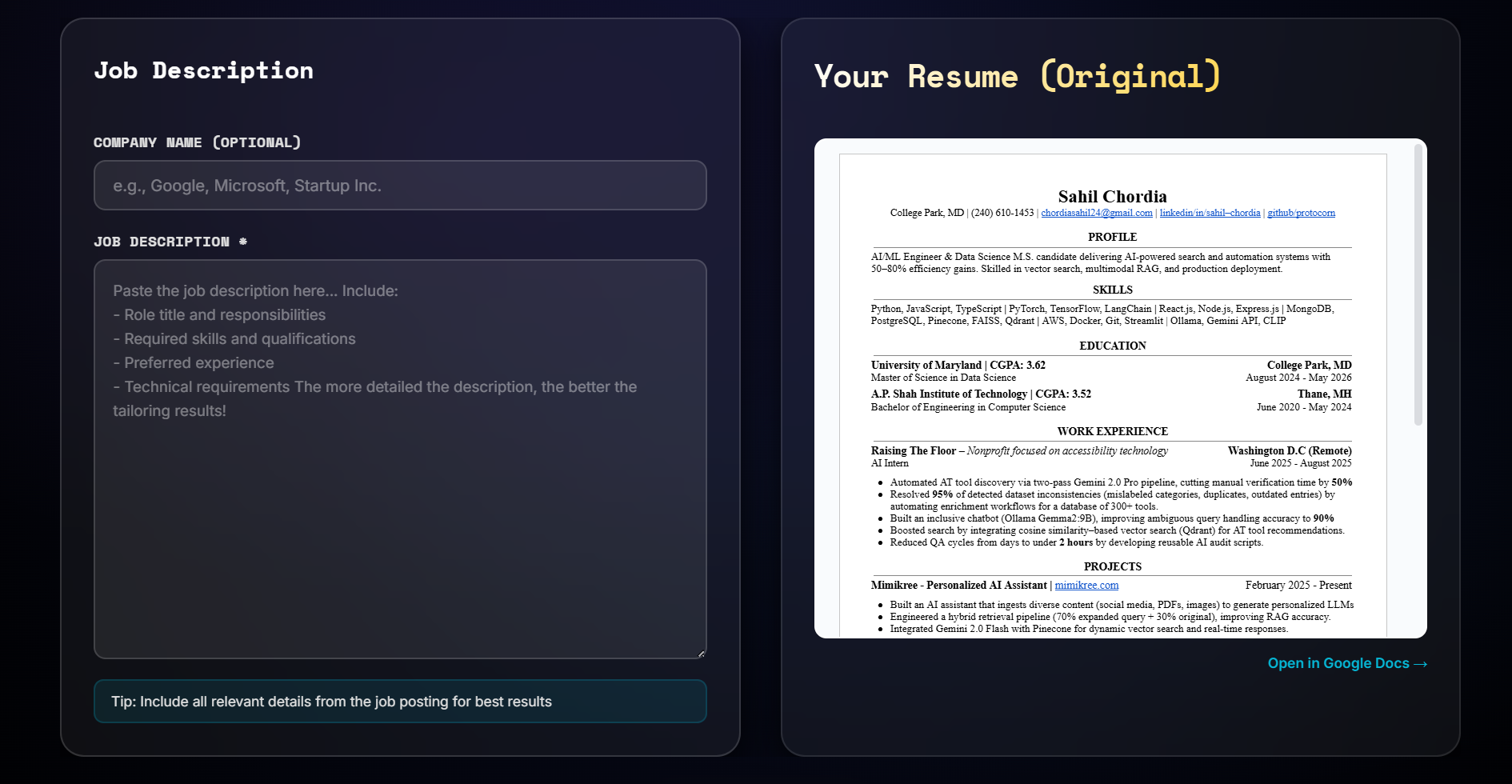This screenshot has height=784, width=1512.
Task: Click 'Master of Science in Data Science'
Action: click(943, 378)
